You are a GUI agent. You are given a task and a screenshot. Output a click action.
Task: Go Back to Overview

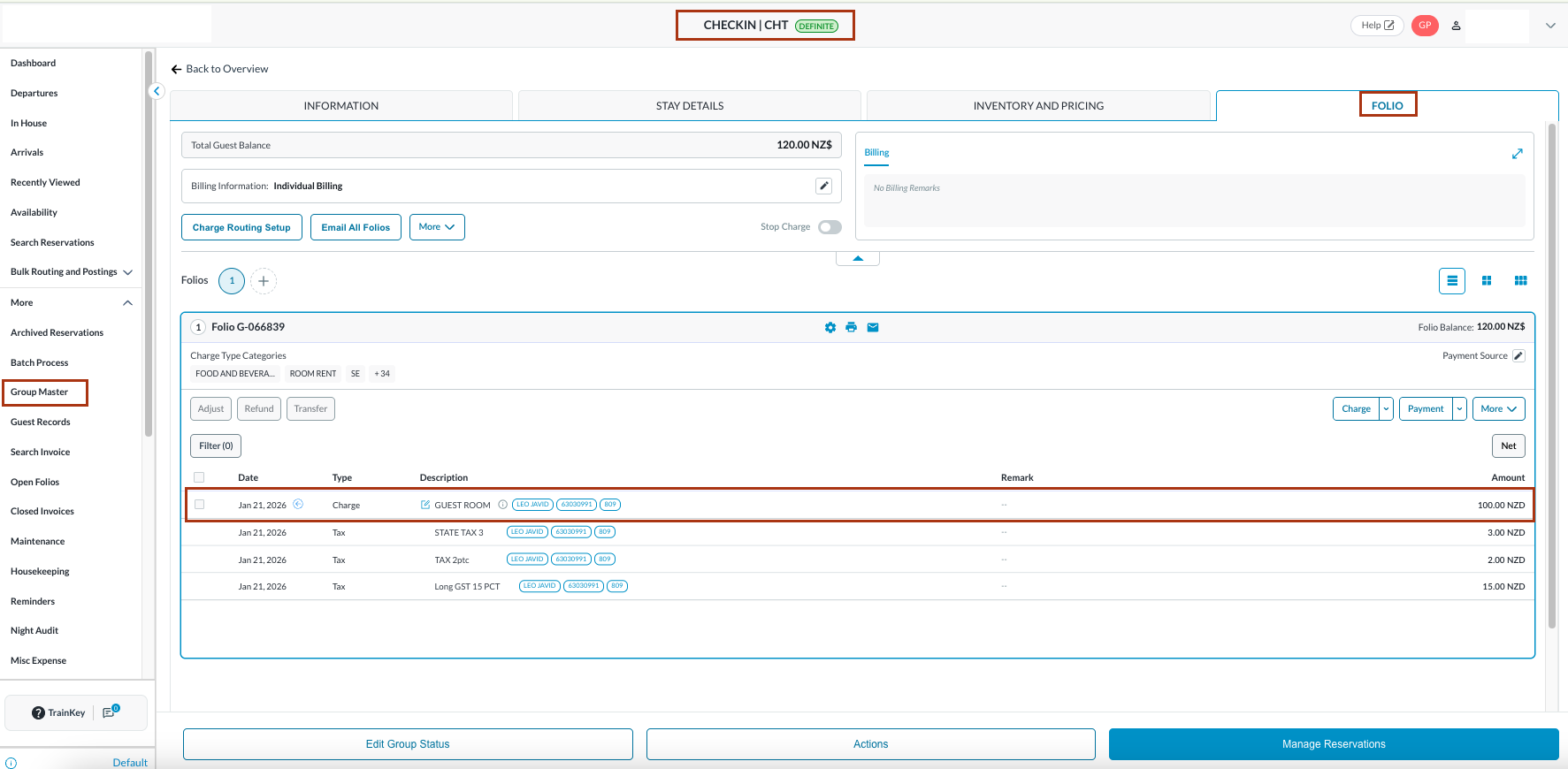[219, 69]
